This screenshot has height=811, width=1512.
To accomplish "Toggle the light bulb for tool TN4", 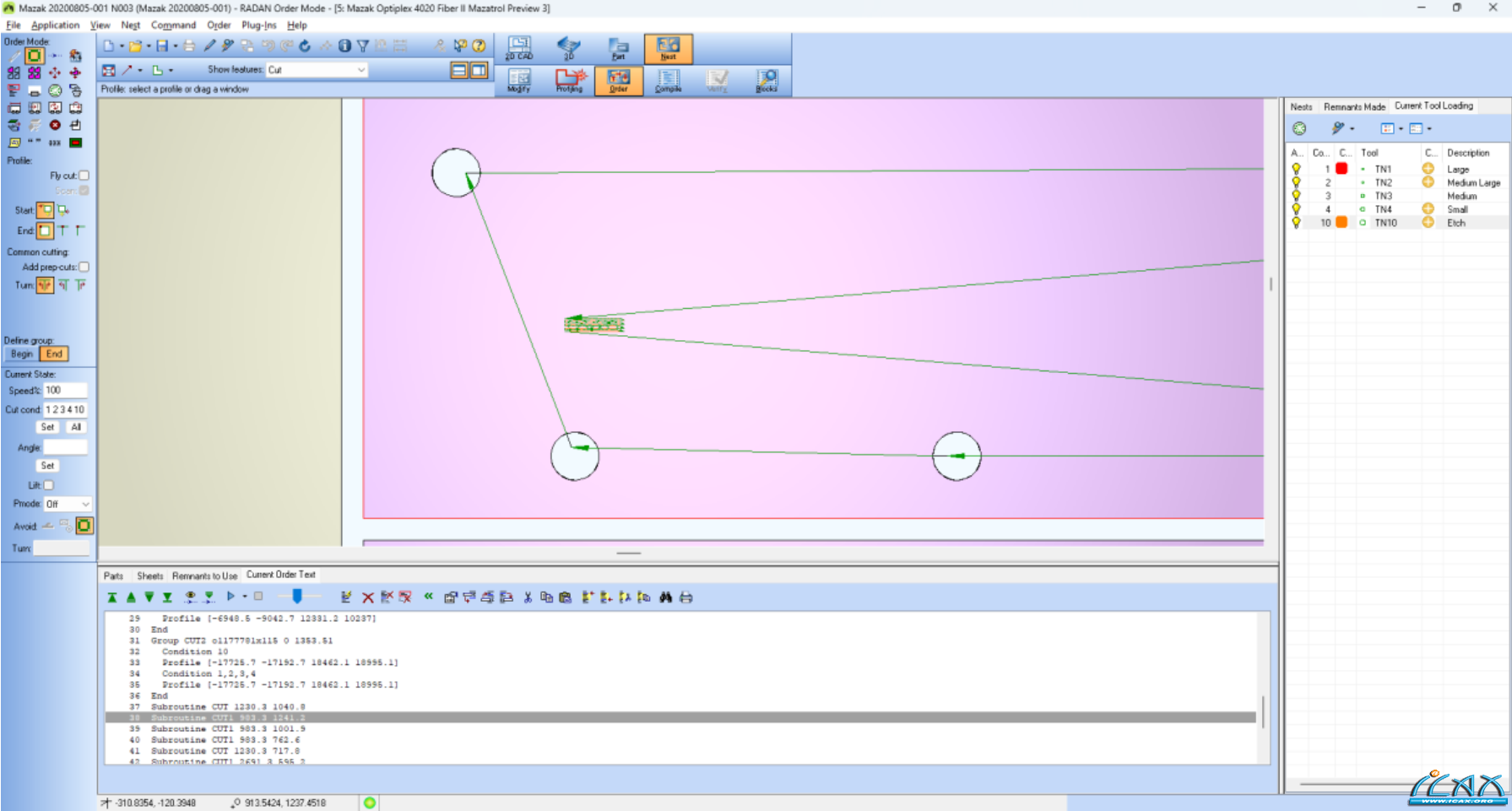I will point(1296,209).
